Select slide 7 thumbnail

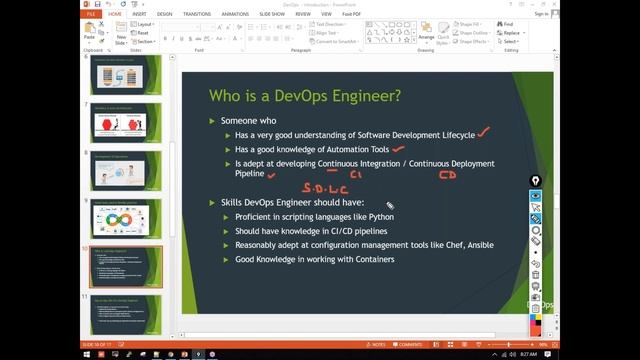point(126,123)
